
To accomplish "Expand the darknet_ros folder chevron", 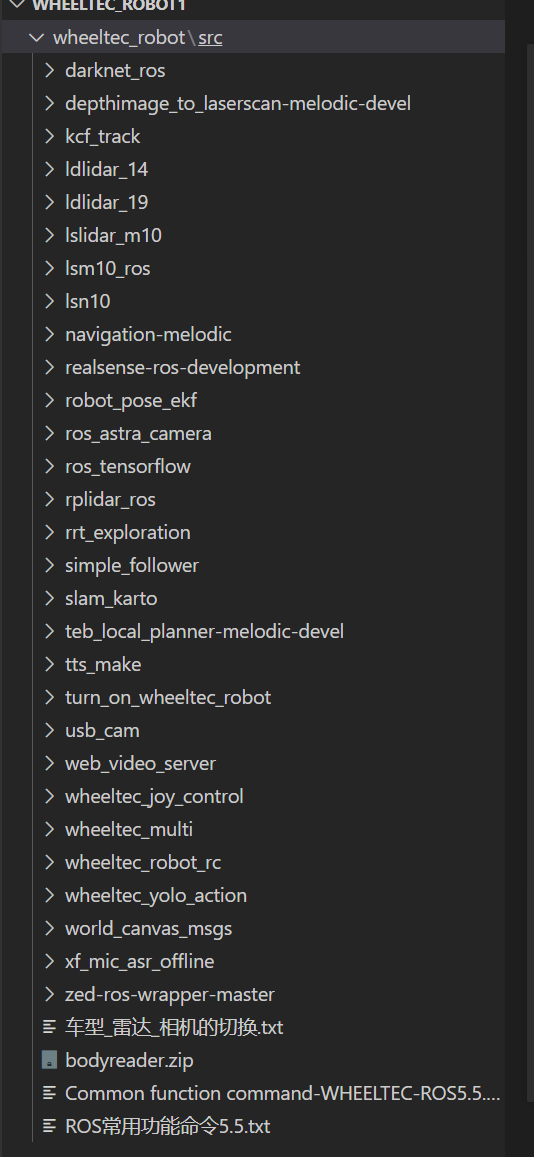I will (49, 70).
